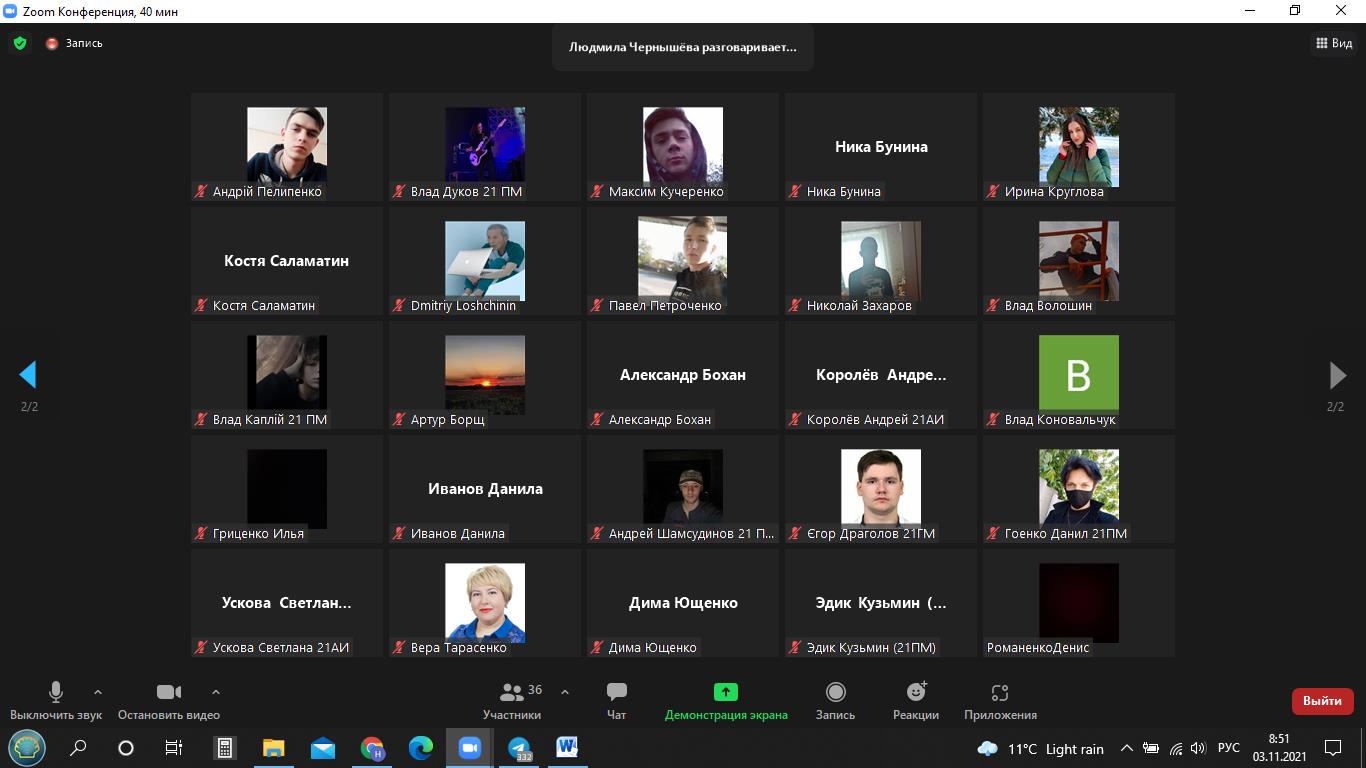The width and height of the screenshot is (1366, 768).
Task: Mute microphone with Выключить звук
Action: [56, 700]
